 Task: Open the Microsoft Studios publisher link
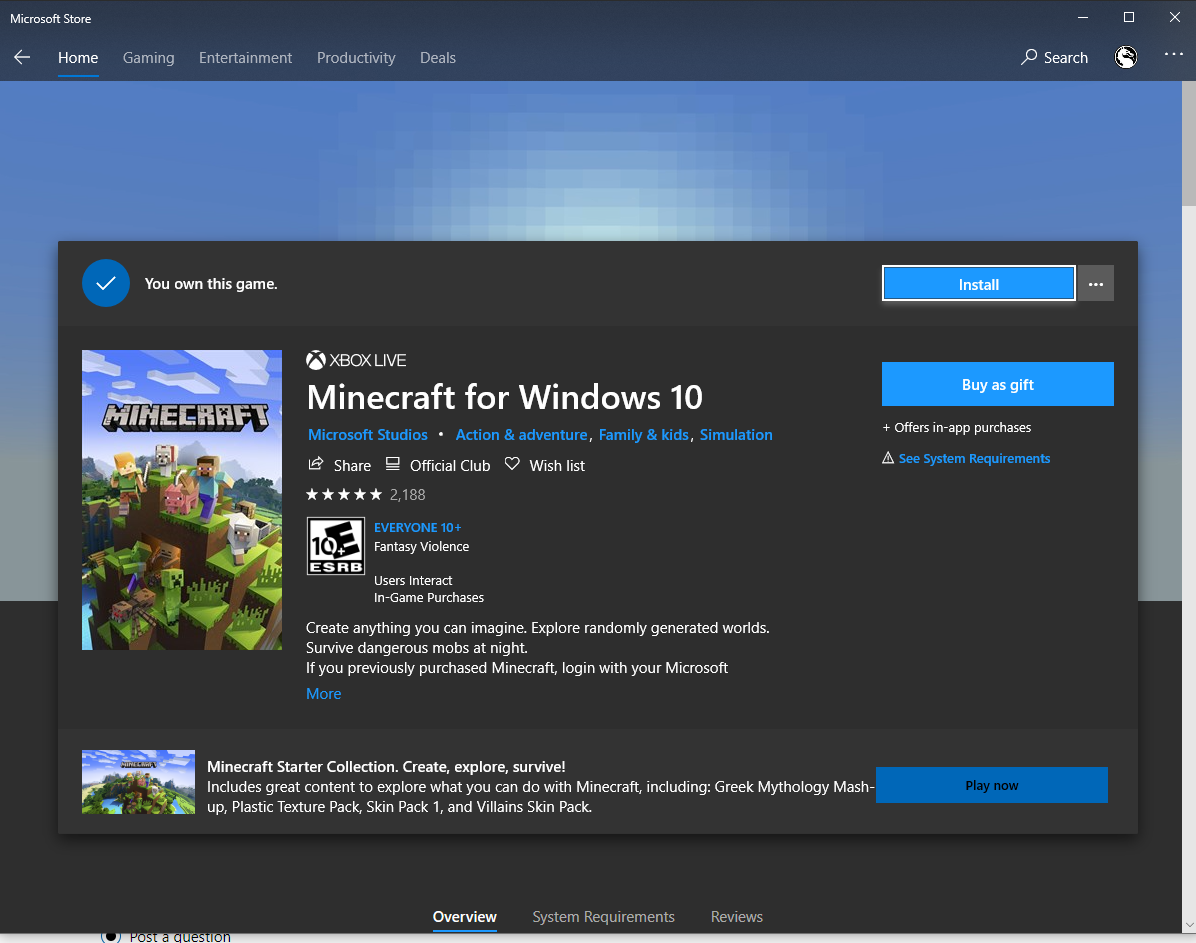[368, 434]
